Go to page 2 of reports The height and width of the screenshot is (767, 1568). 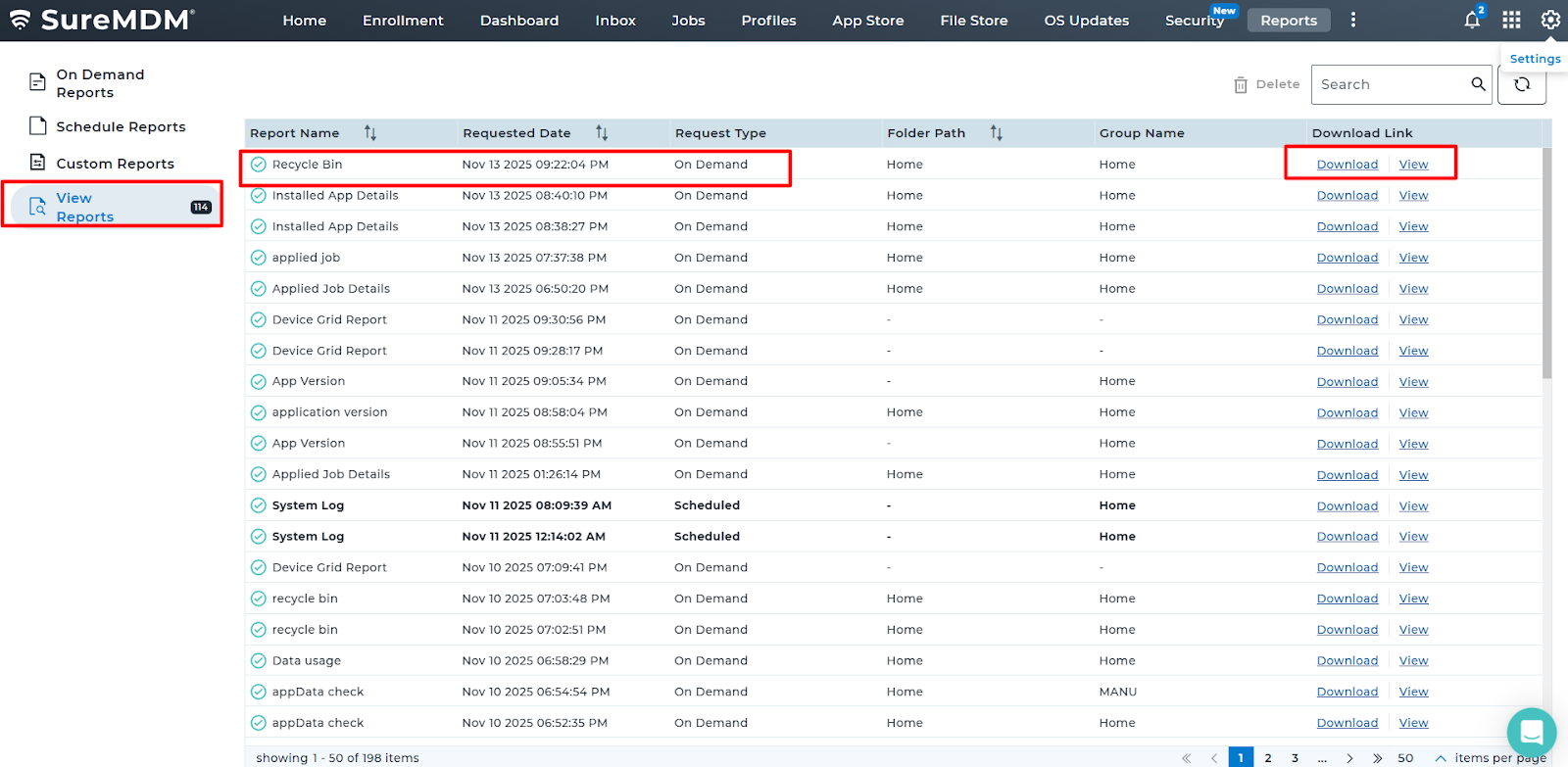[1268, 758]
